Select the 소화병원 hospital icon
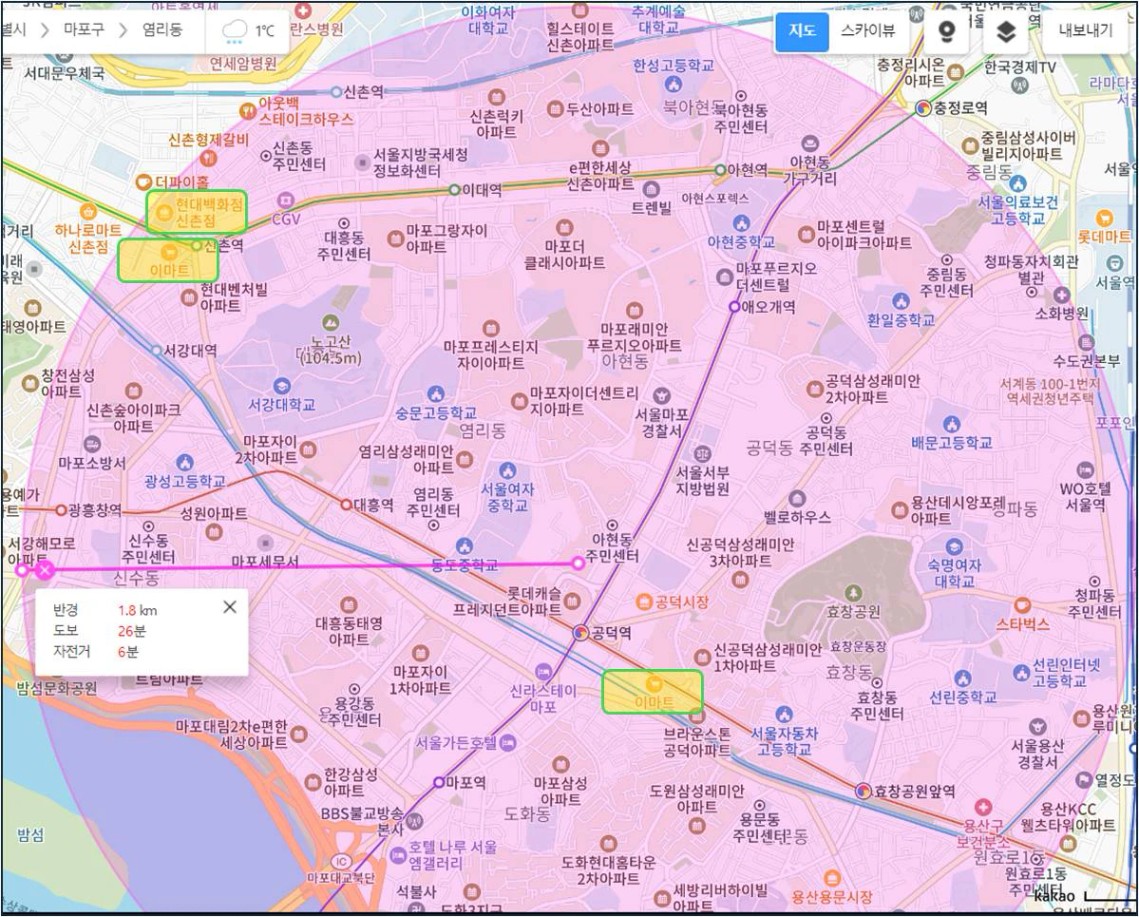Image resolution: width=1139 pixels, height=917 pixels. pos(1061,295)
